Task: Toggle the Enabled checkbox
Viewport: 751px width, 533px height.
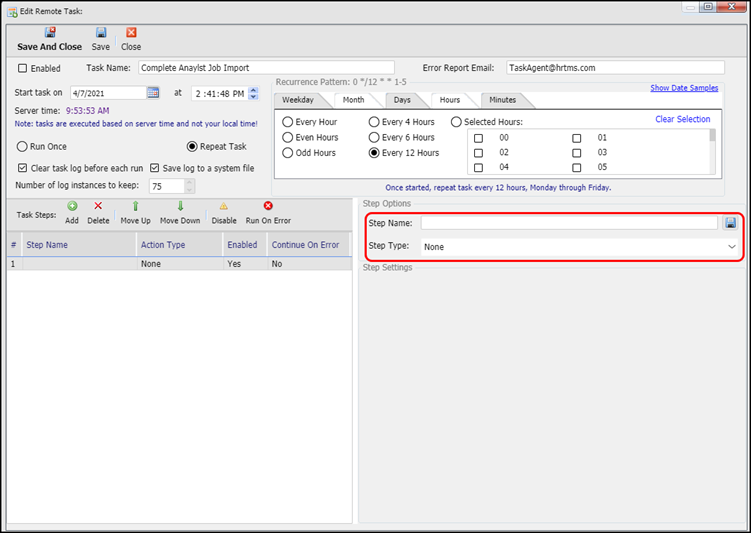Action: [23, 68]
